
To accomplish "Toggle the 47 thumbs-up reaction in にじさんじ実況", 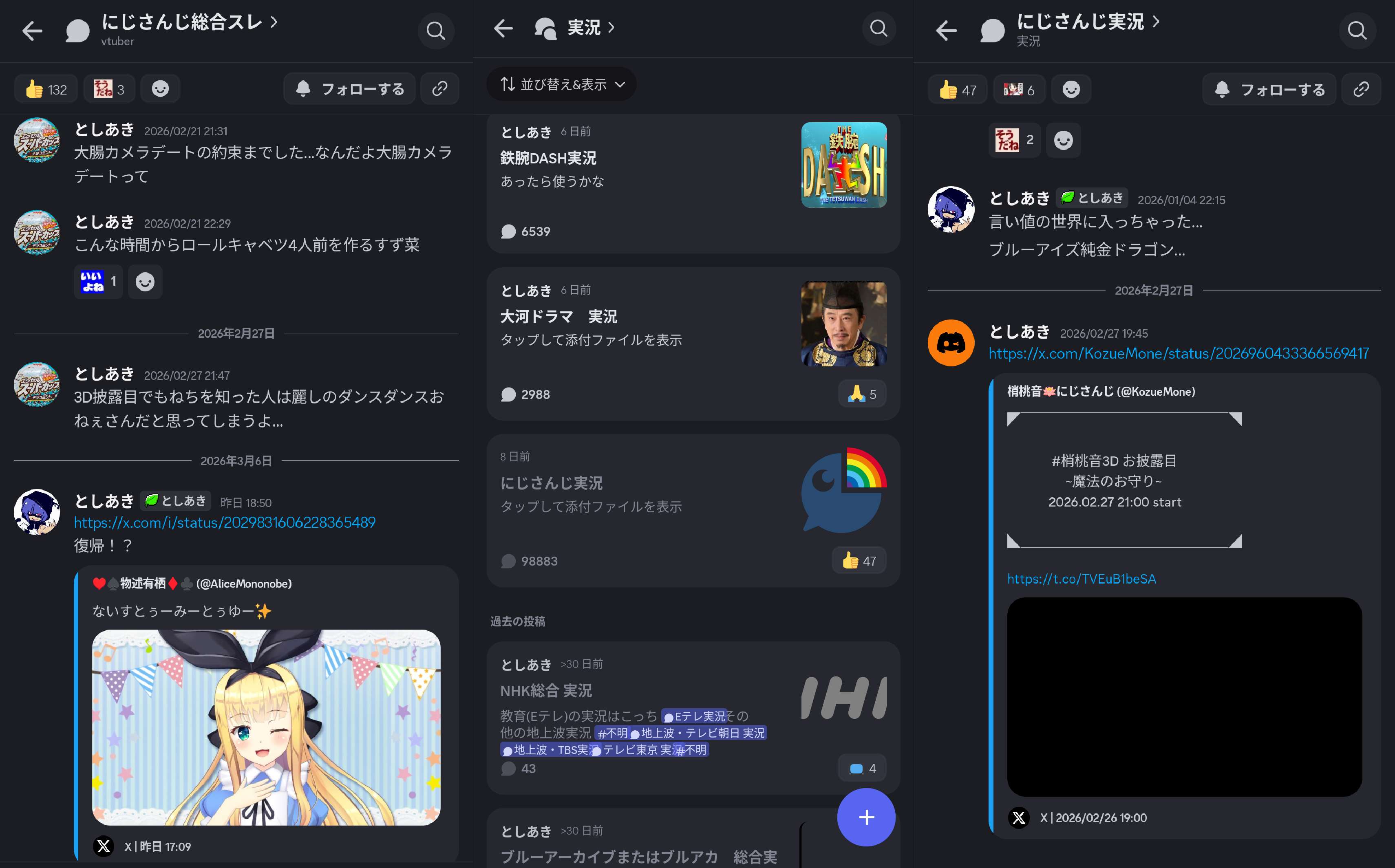I will pos(957,90).
